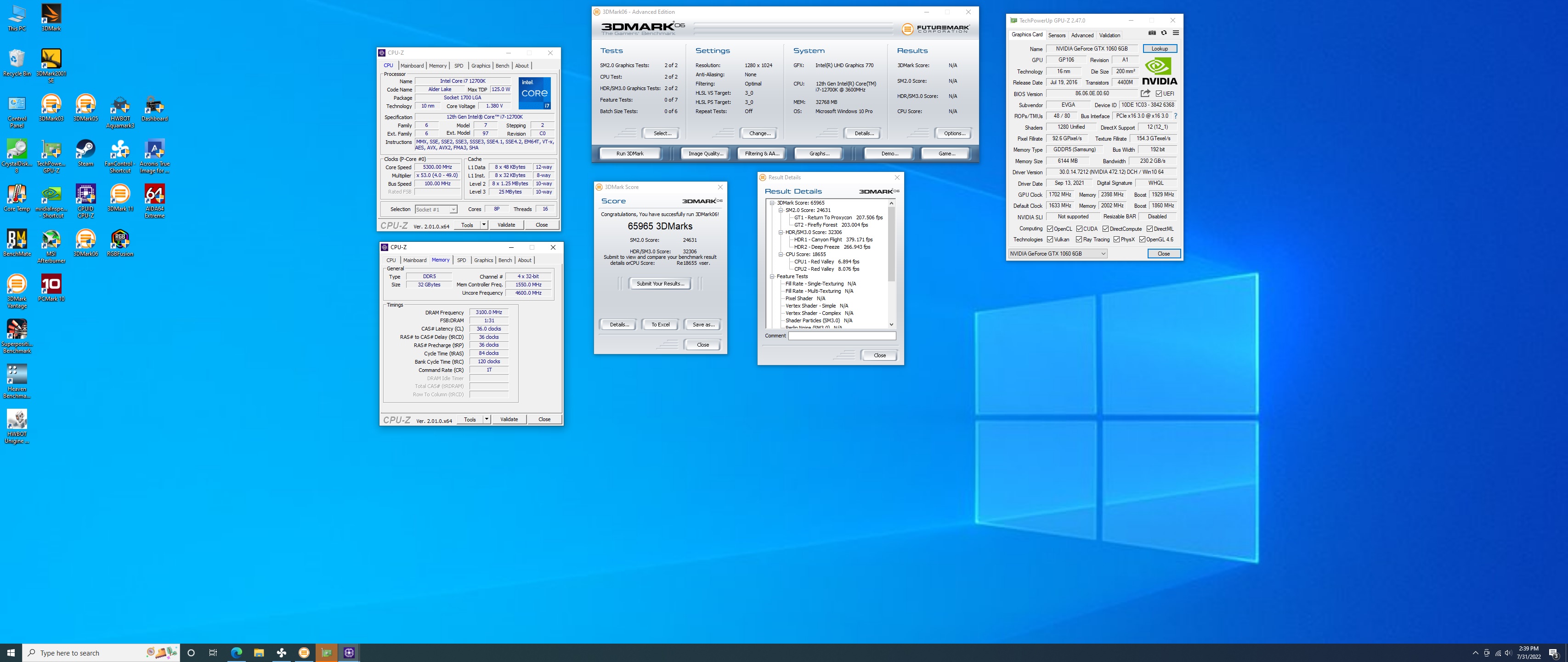Click the File Explorer taskbar icon
Viewport: 1568px width, 662px height.
259,652
